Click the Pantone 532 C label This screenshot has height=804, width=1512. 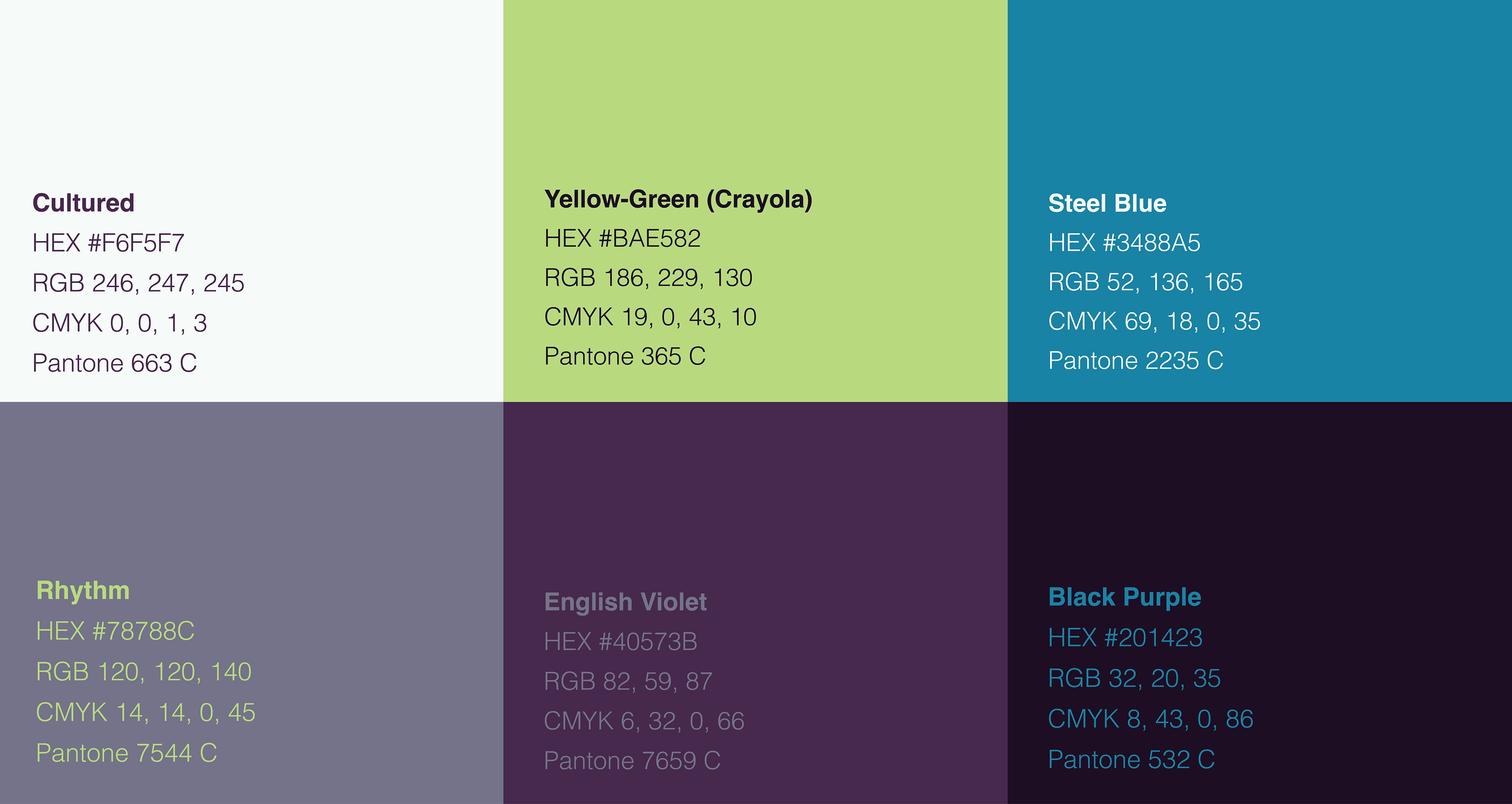[x=1132, y=759]
